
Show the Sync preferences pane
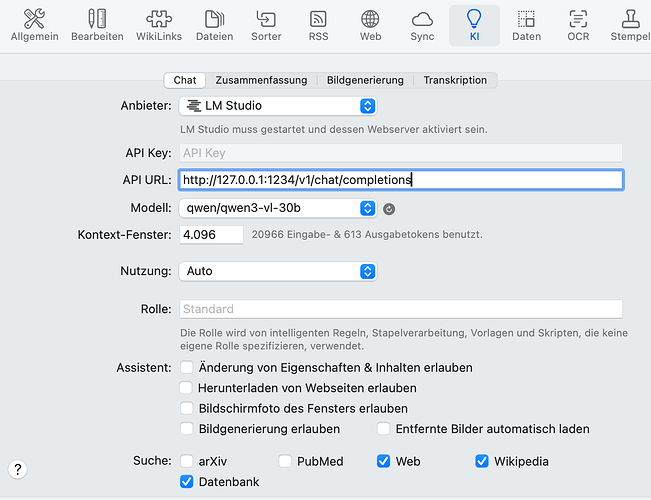(422, 26)
